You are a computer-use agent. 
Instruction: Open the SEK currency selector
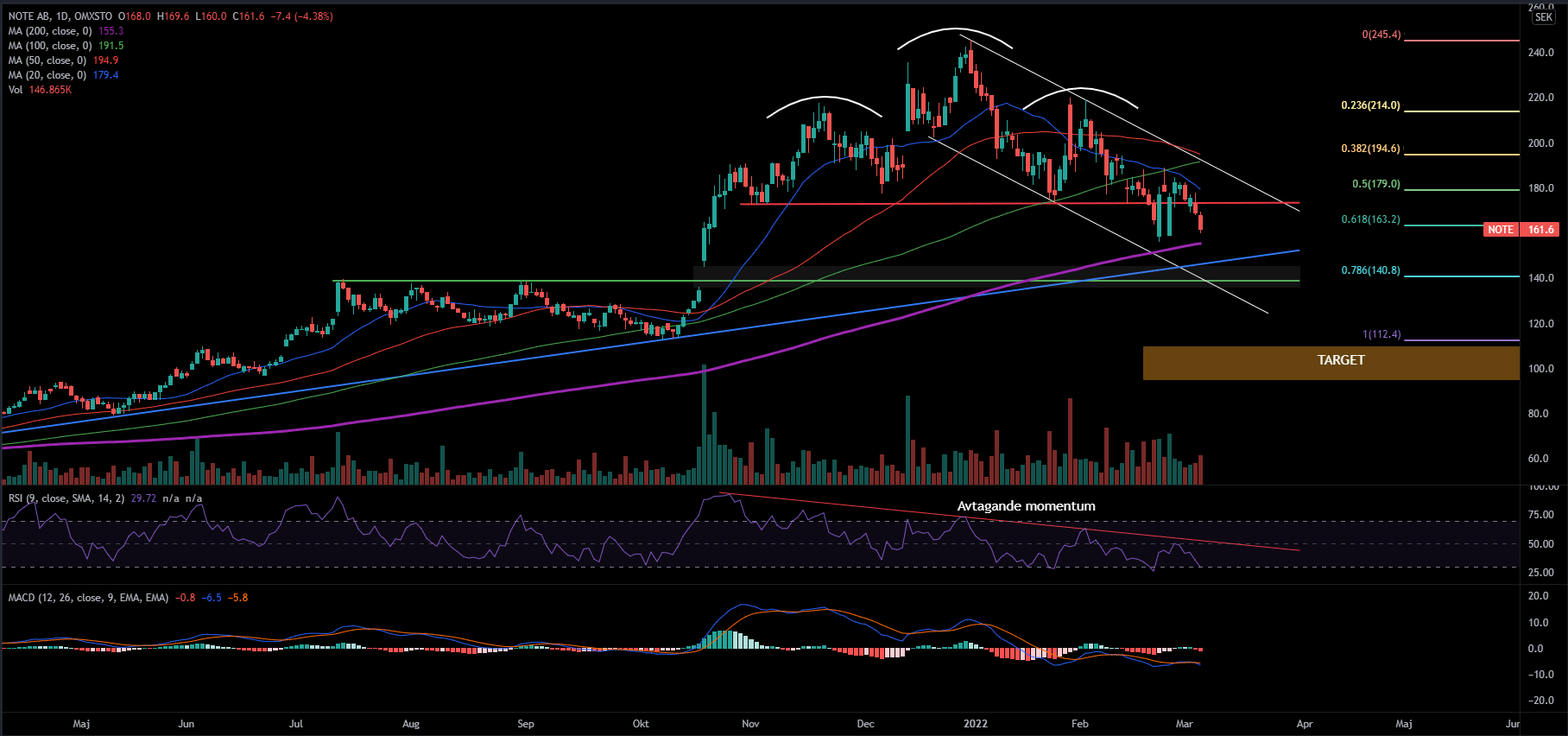(x=1544, y=17)
